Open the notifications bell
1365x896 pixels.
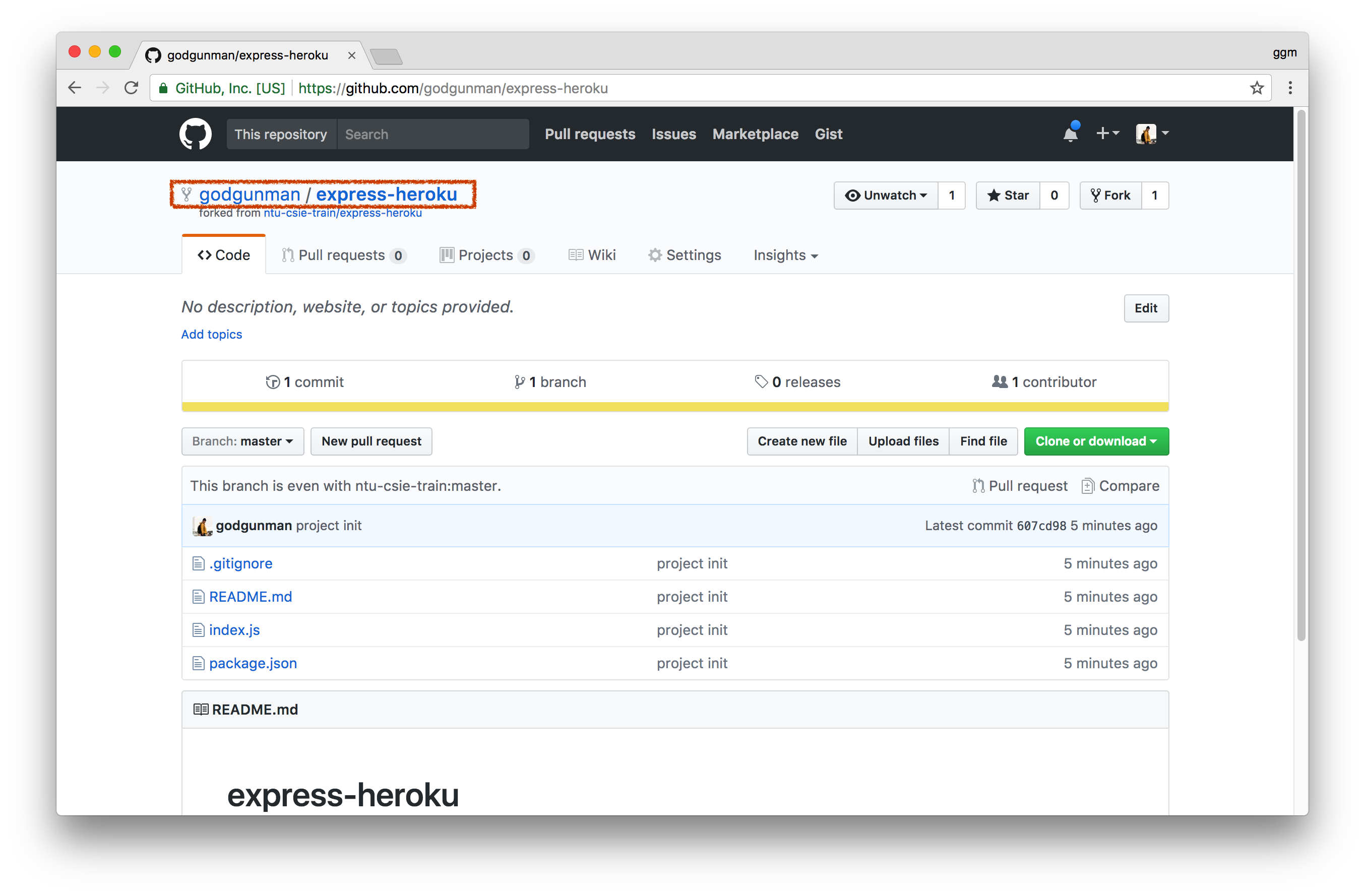pyautogui.click(x=1070, y=133)
